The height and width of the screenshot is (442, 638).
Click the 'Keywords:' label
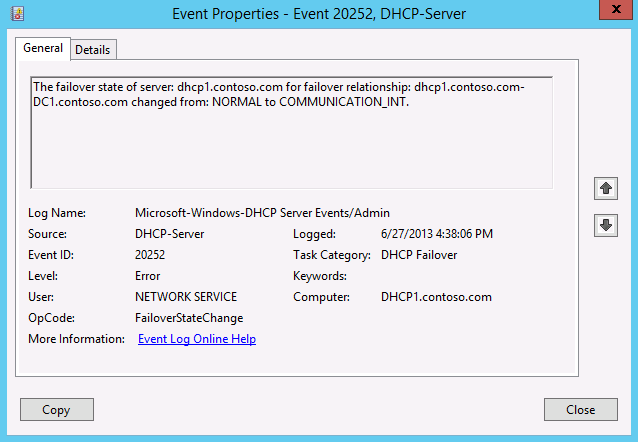click(320, 276)
